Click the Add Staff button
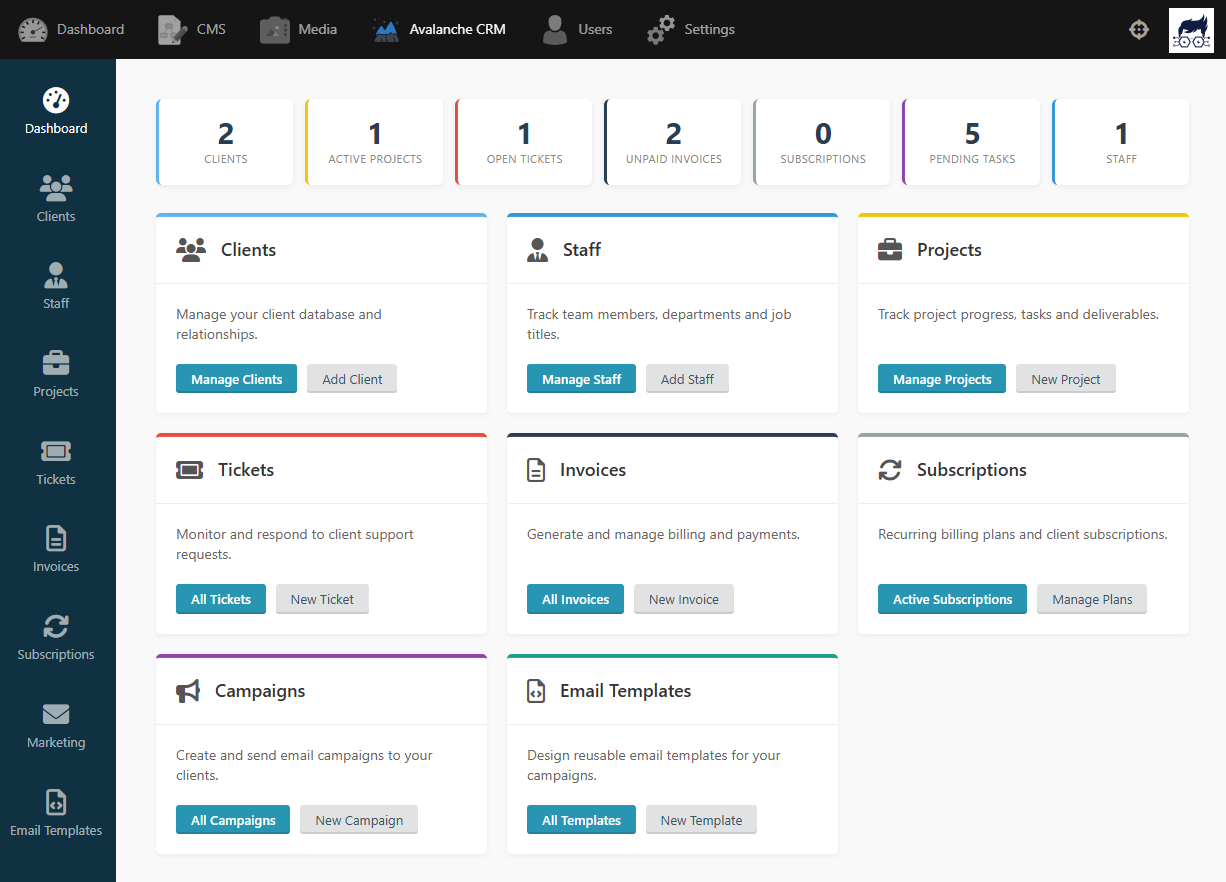This screenshot has height=882, width=1226. point(687,378)
